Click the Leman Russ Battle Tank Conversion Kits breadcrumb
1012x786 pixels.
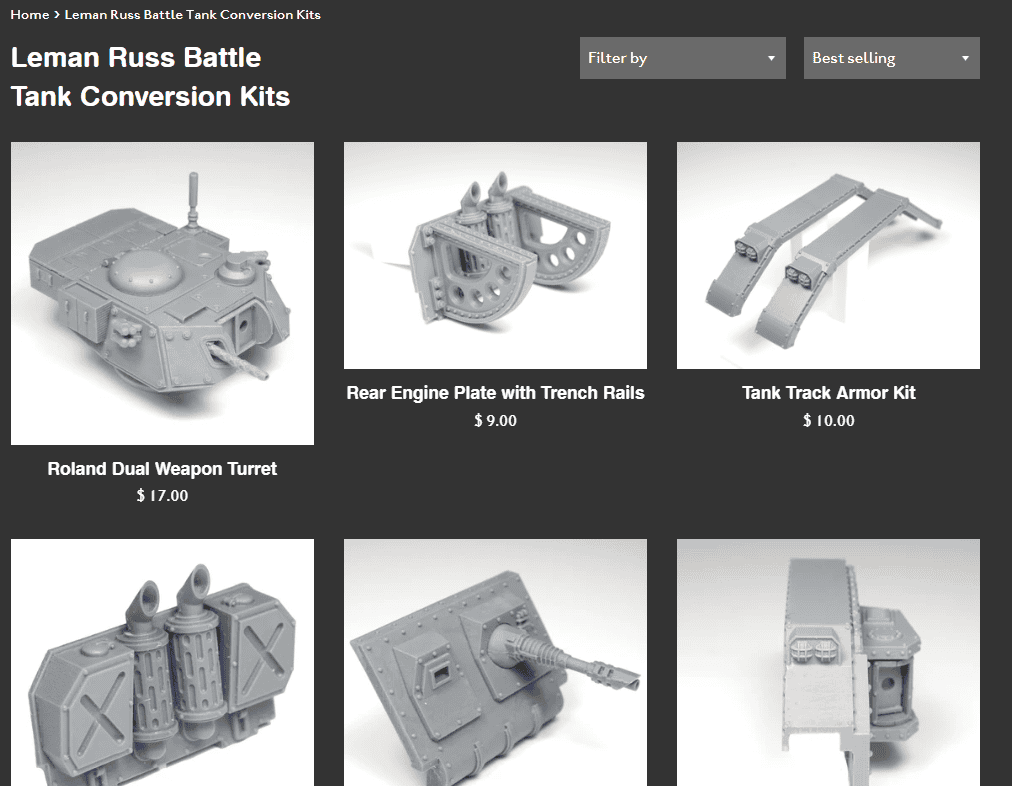(x=192, y=14)
